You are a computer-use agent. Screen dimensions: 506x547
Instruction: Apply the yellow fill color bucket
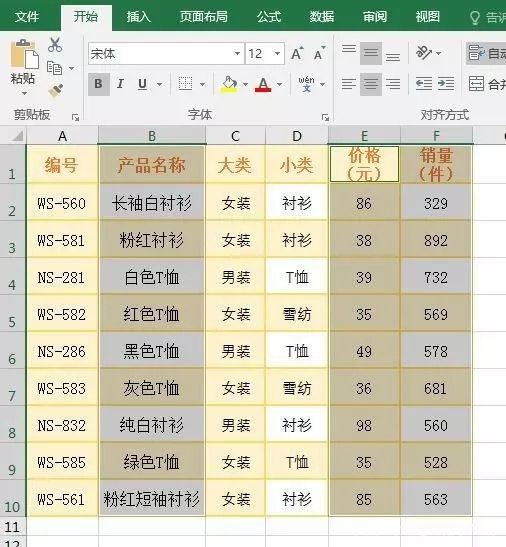click(x=229, y=84)
